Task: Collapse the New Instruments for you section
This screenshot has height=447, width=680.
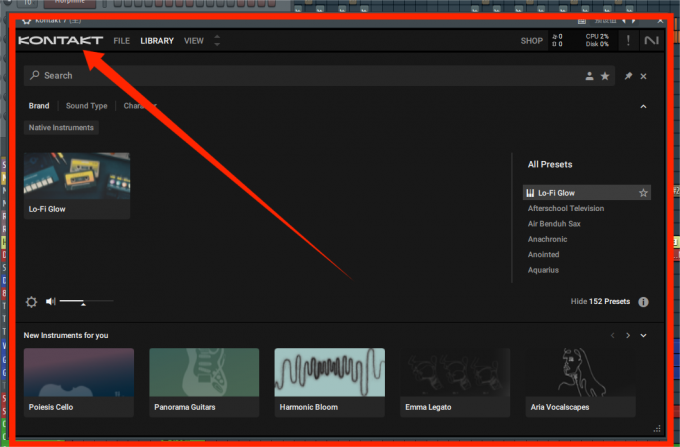Action: tap(643, 335)
